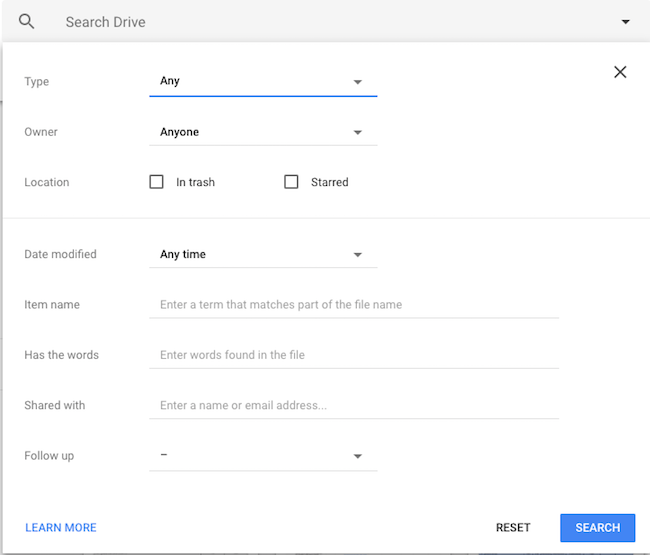Expand the Follow up dropdown
650x555 pixels.
(263, 456)
